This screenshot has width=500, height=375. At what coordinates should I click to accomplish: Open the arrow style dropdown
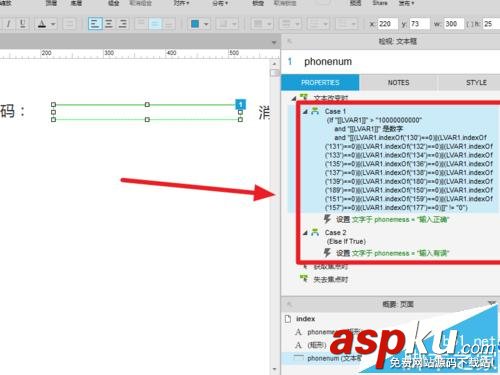coord(347,24)
